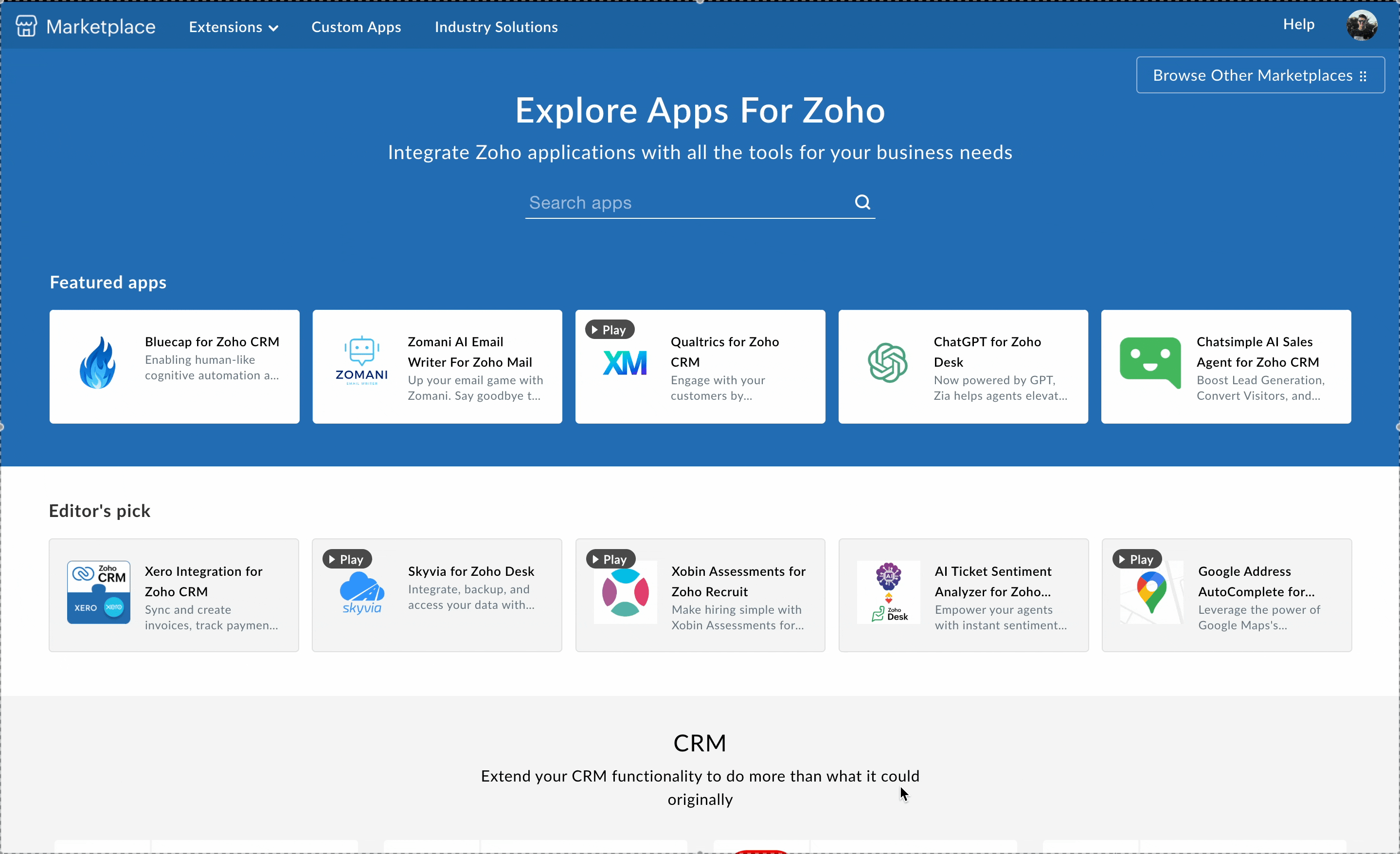Click the Xobin Assessments colorful logo
Screen dimensions: 1400x854
click(625, 593)
